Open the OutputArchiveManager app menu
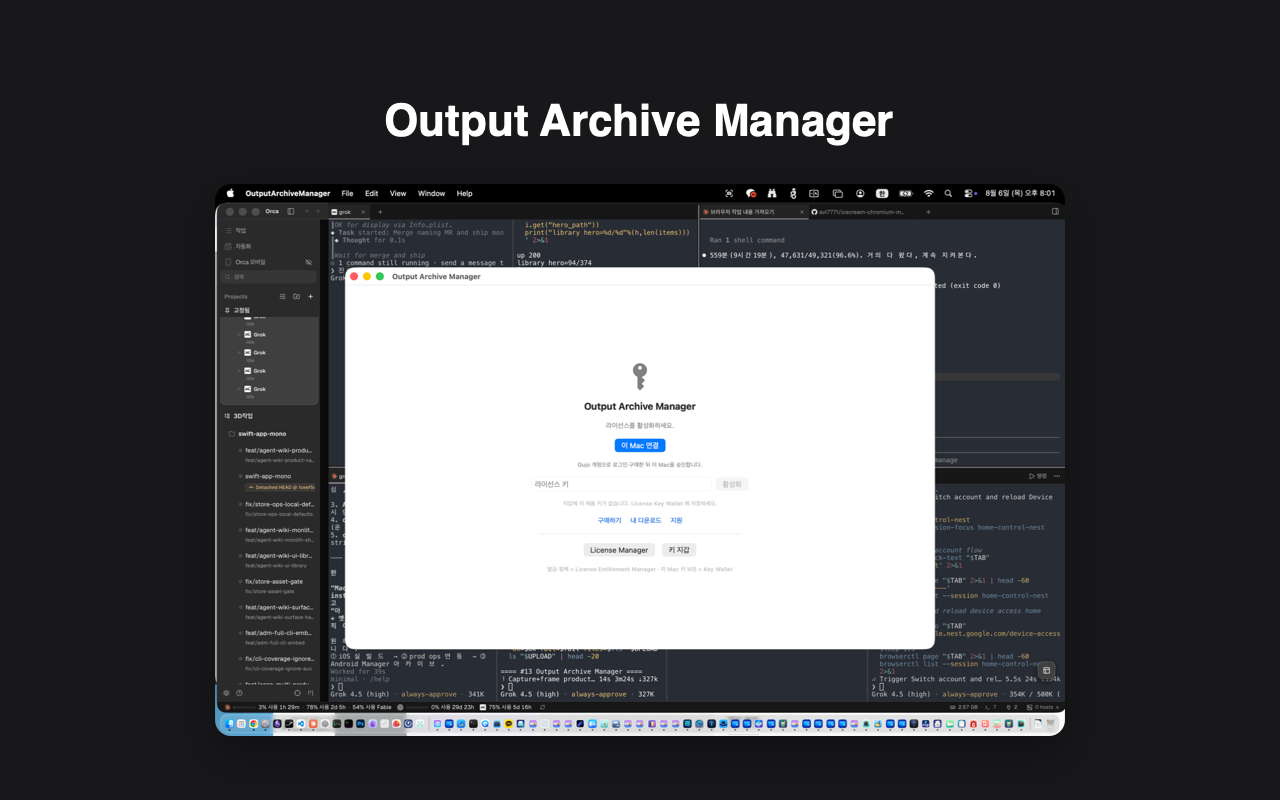The height and width of the screenshot is (800, 1280). [x=288, y=193]
